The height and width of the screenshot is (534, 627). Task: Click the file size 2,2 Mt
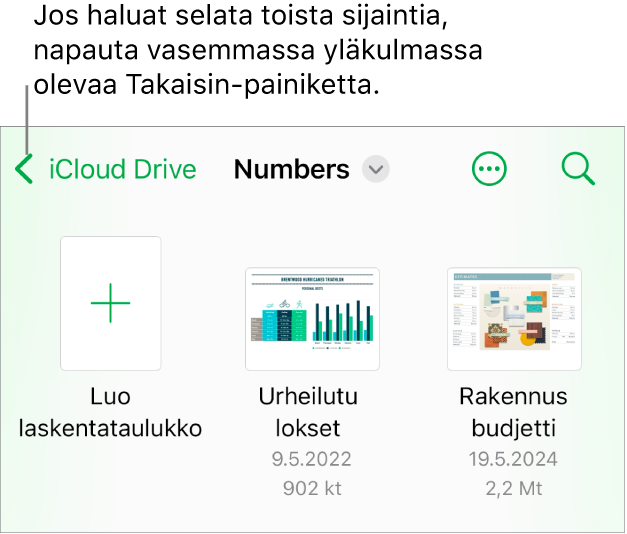514,488
